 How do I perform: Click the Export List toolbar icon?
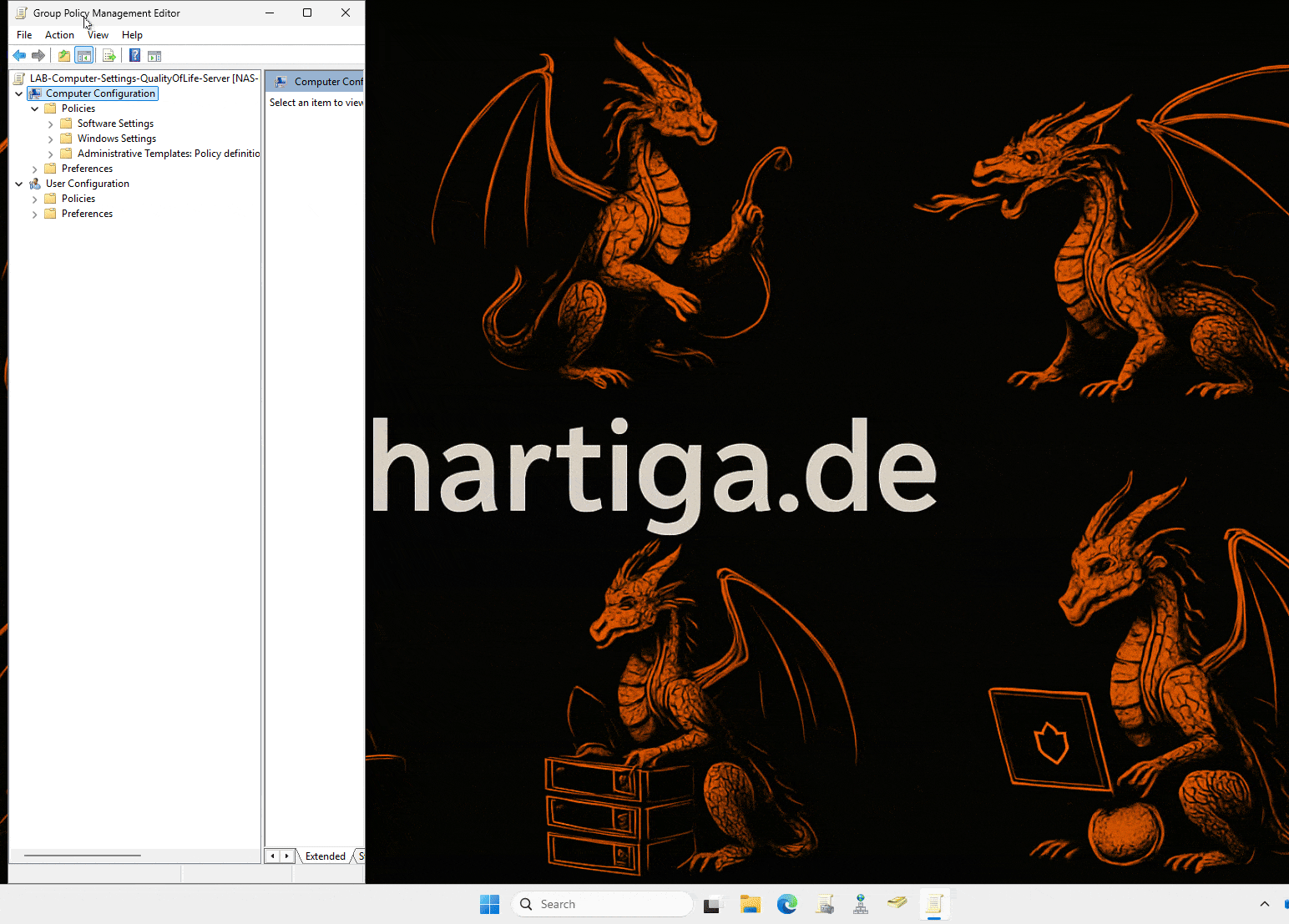[x=109, y=56]
